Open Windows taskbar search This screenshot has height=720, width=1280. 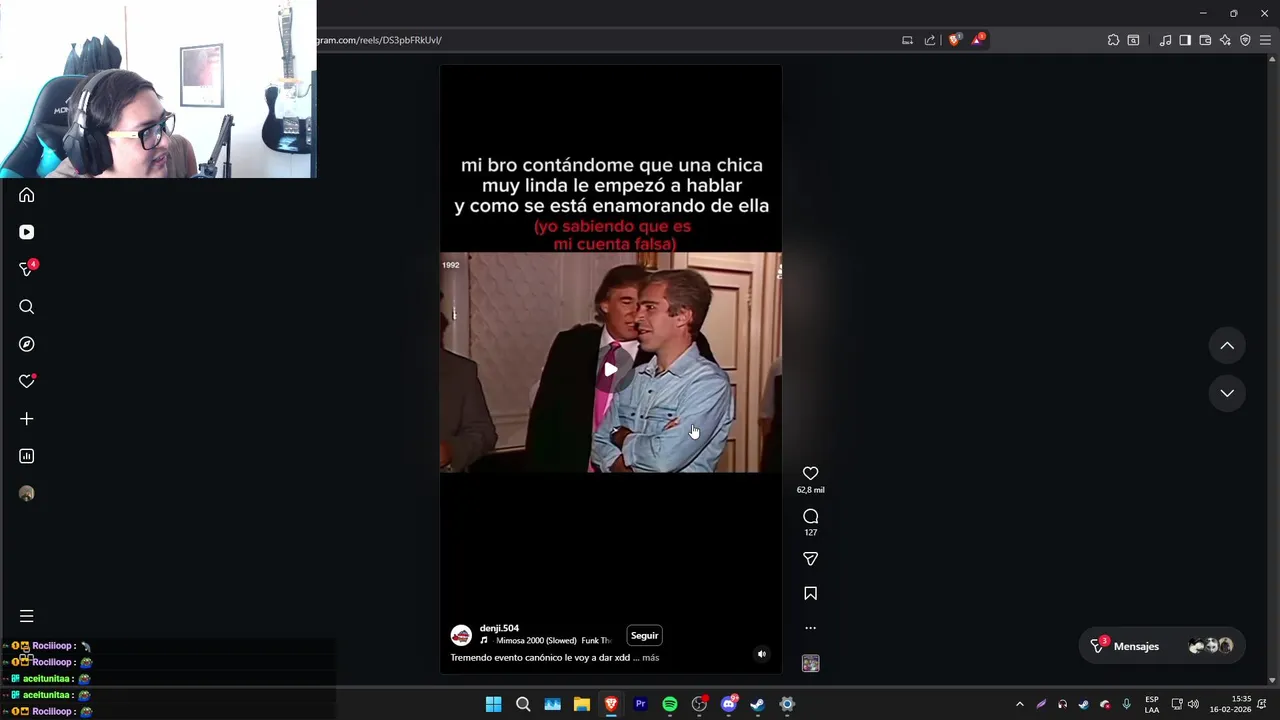click(x=523, y=704)
